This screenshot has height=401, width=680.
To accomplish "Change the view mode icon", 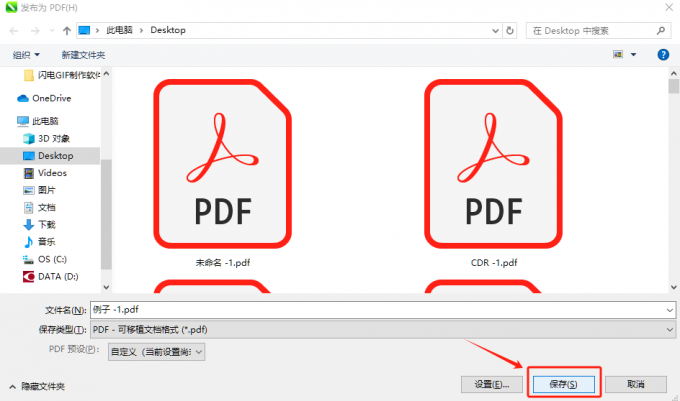I will (x=618, y=54).
